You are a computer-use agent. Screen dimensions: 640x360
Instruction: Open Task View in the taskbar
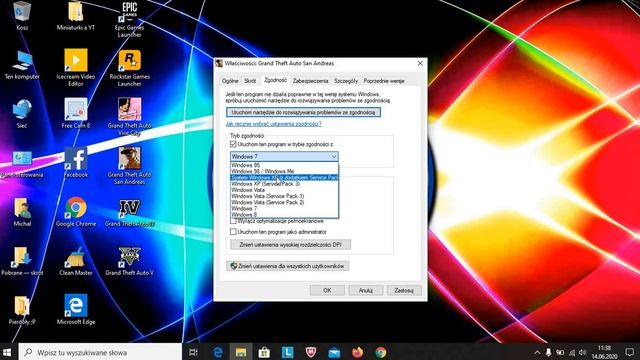(193, 352)
